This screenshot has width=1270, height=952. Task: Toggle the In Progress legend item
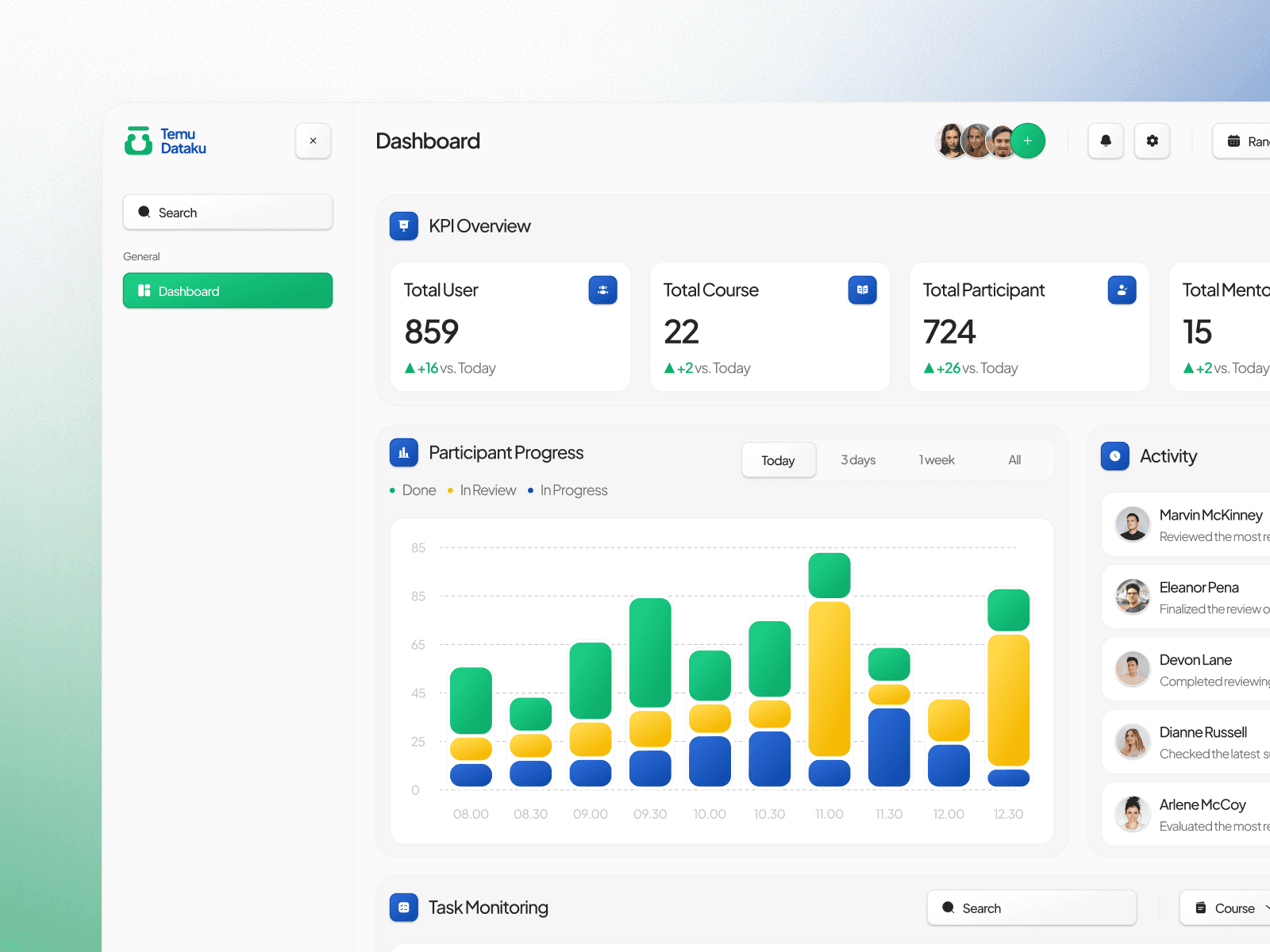coord(568,490)
